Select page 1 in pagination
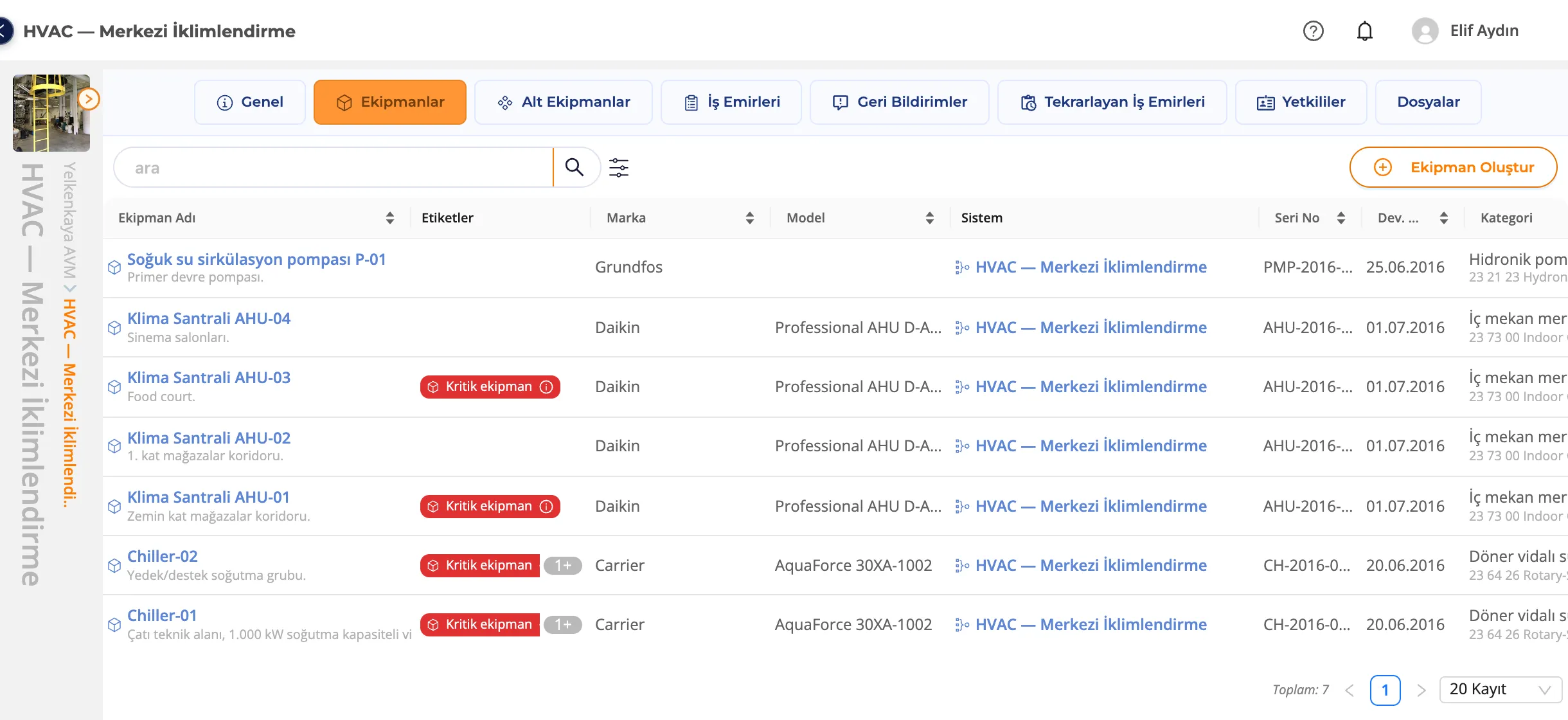Viewport: 1568px width, 720px height. click(x=1385, y=690)
